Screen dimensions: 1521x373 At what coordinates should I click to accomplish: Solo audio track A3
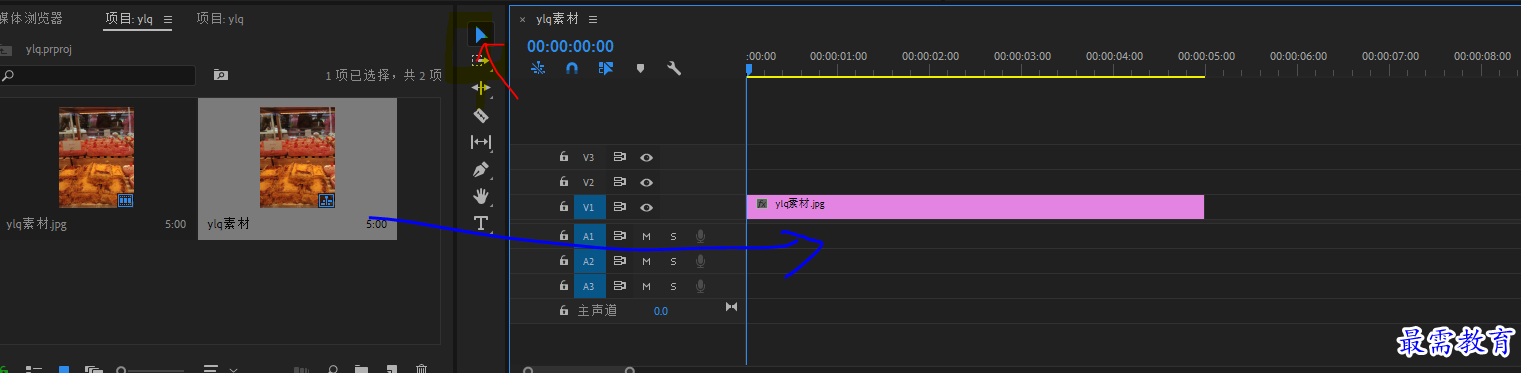click(x=673, y=286)
